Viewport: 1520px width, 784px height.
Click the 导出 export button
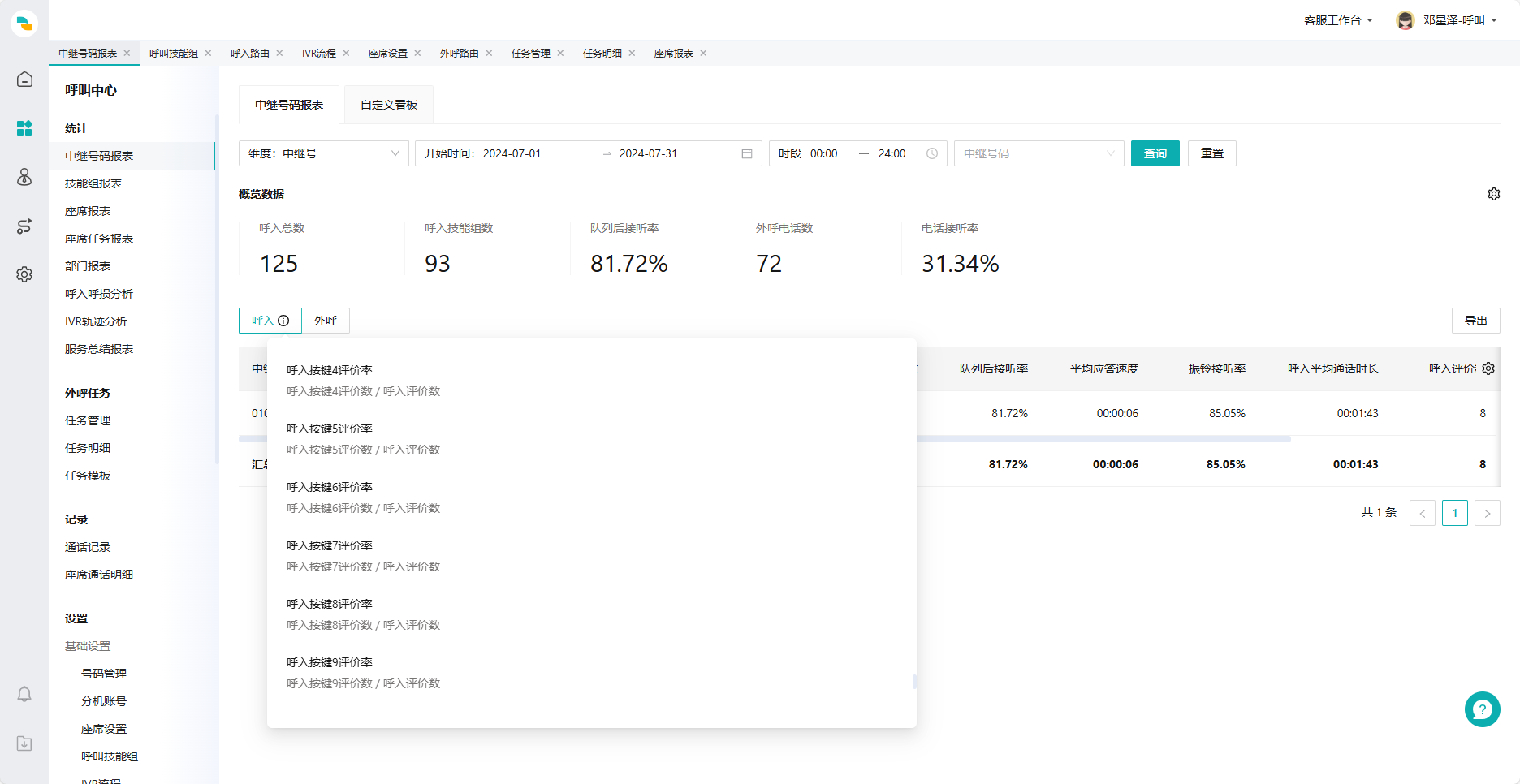1476,321
